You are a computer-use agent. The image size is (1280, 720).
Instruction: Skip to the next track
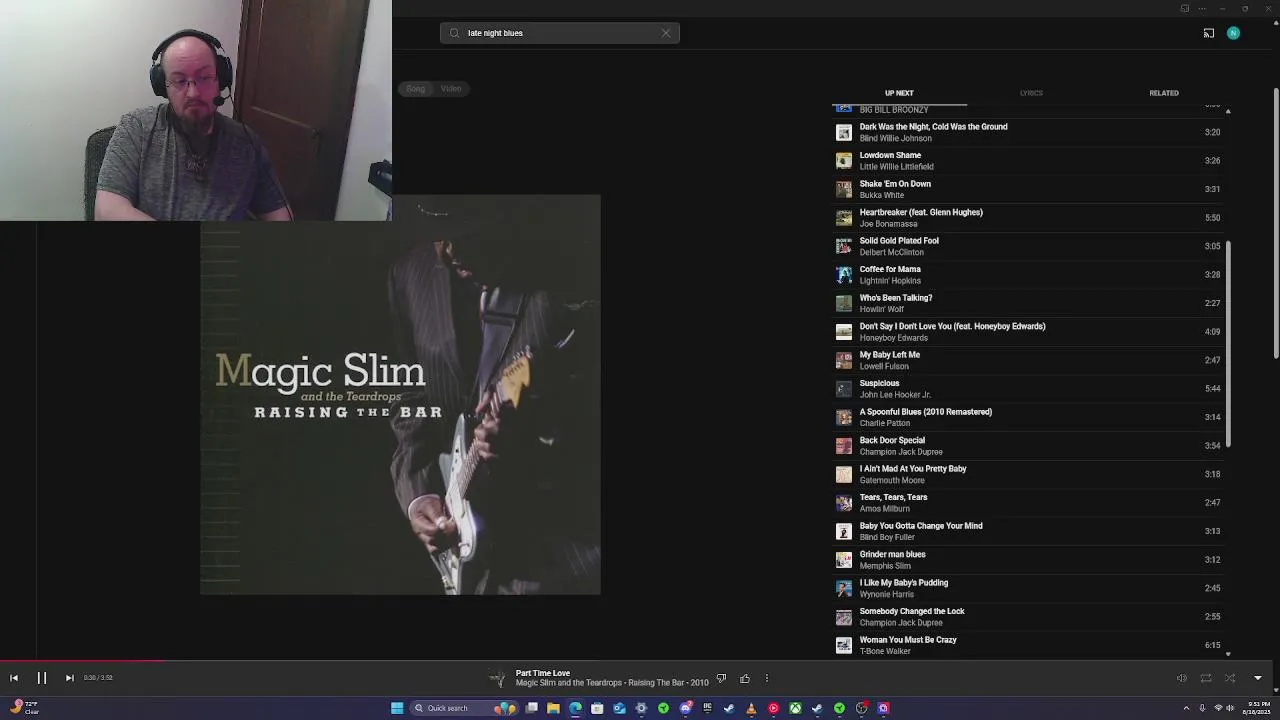pyautogui.click(x=69, y=678)
